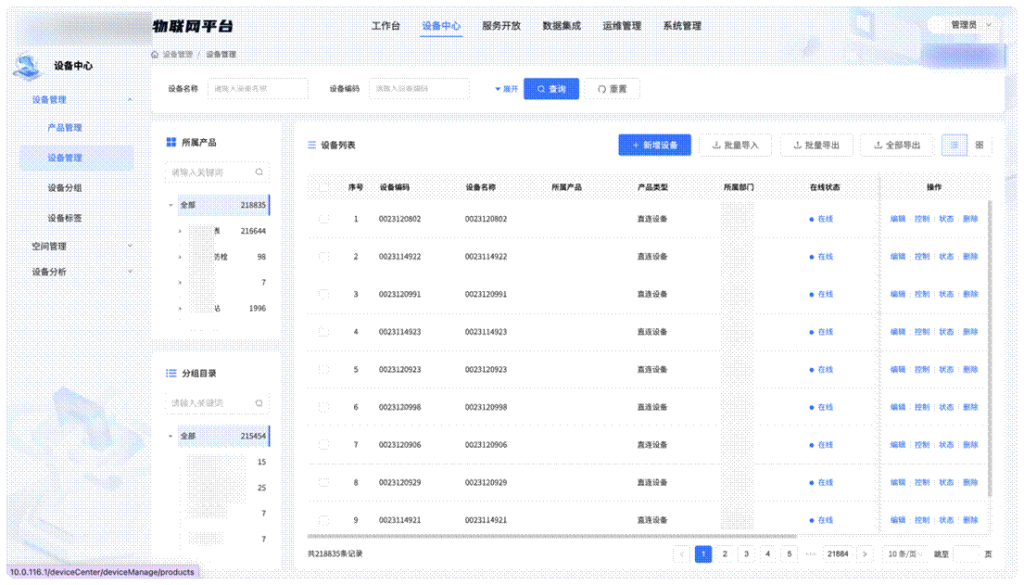This screenshot has height=585, width=1024.
Task: Click the 设备列表 list icon
Action: tap(312, 145)
